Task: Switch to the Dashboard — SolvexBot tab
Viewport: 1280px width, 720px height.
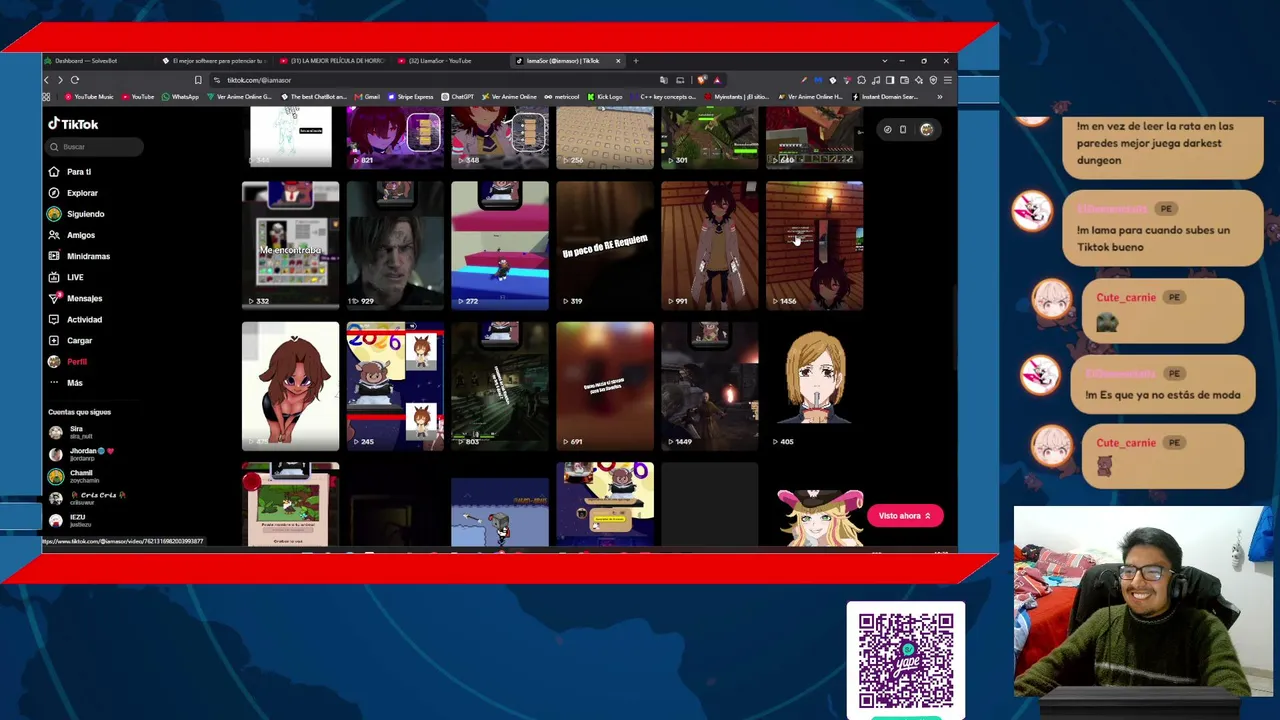Action: (x=98, y=61)
